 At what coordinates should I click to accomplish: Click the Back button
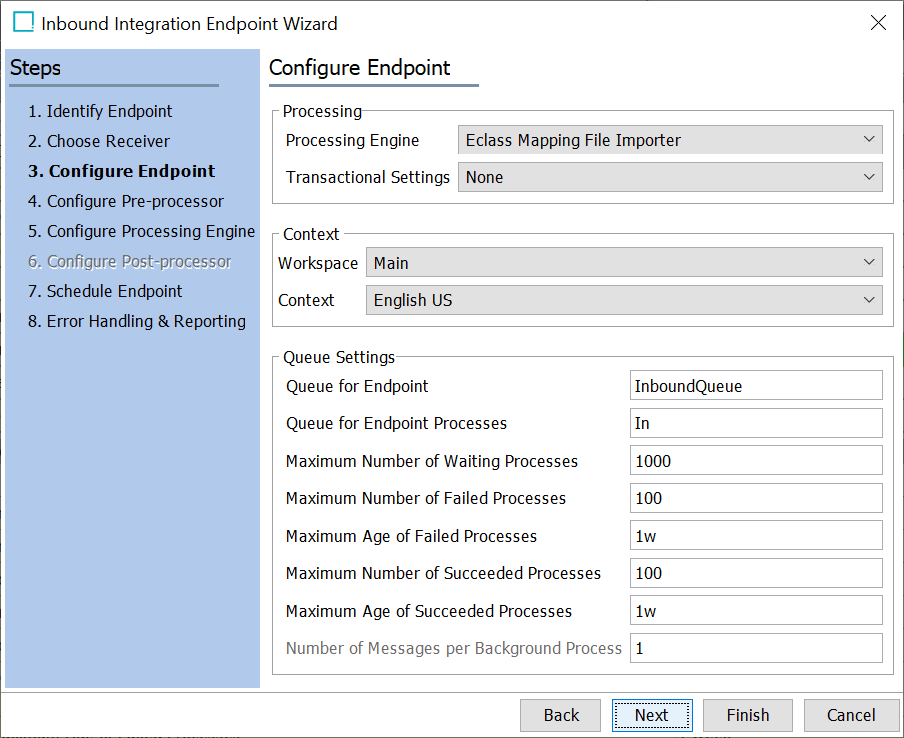pos(560,715)
